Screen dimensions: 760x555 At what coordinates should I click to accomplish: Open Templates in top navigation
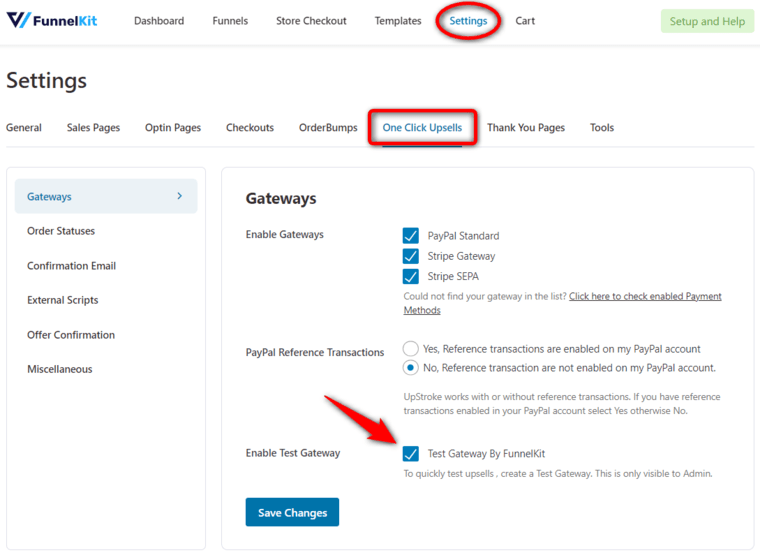(x=398, y=21)
